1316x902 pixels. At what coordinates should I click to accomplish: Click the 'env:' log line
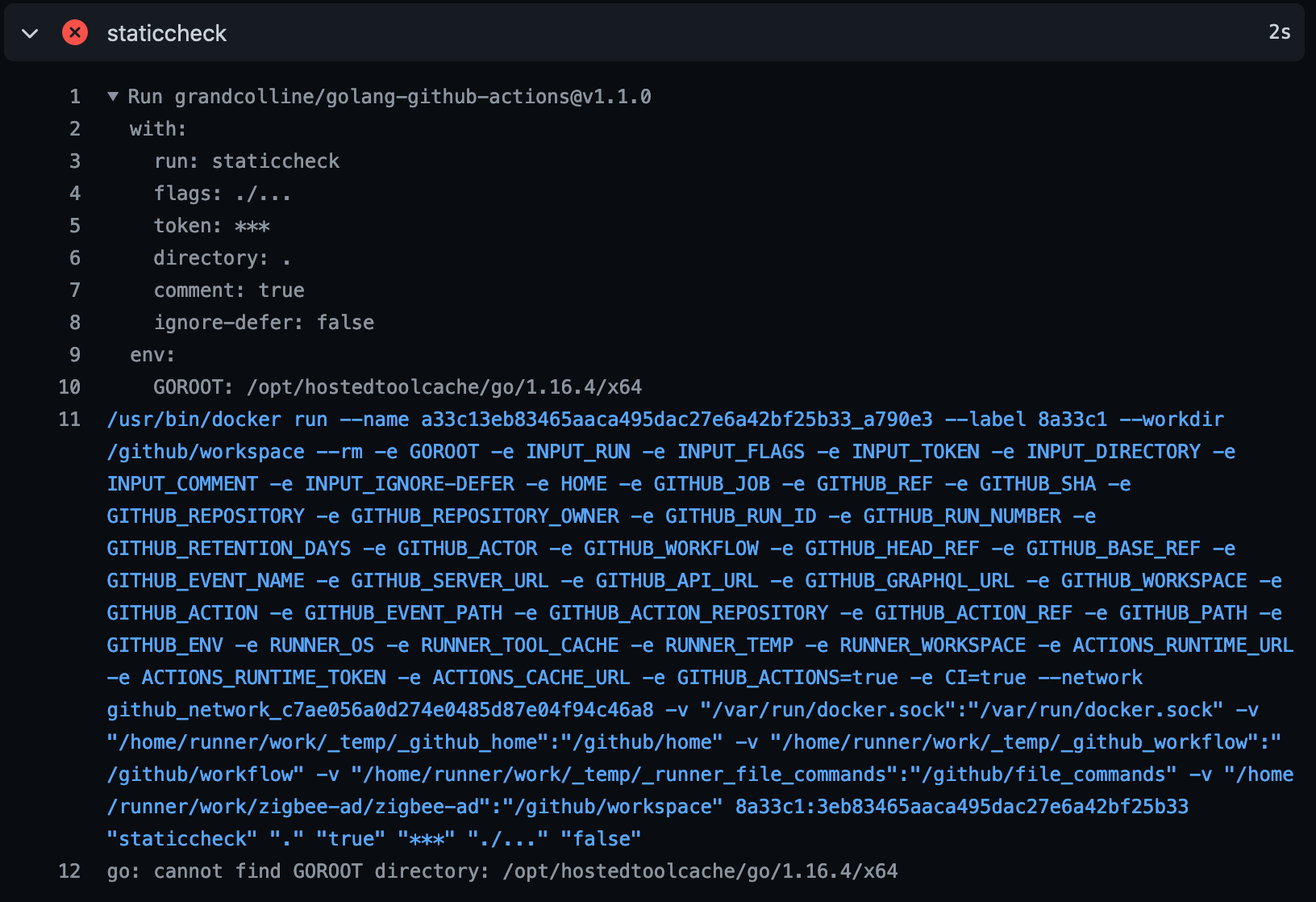click(x=152, y=355)
